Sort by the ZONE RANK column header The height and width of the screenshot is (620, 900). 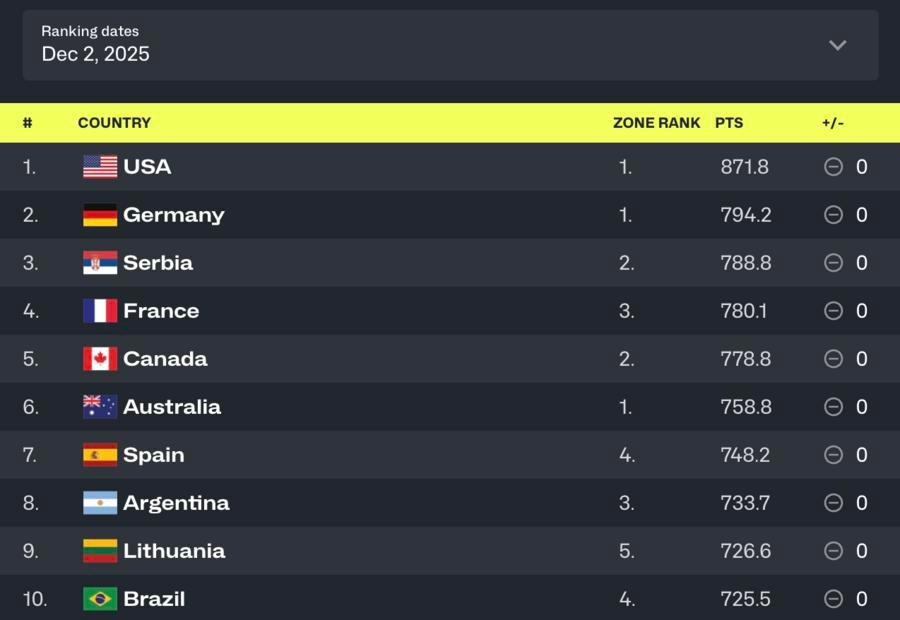coord(657,123)
